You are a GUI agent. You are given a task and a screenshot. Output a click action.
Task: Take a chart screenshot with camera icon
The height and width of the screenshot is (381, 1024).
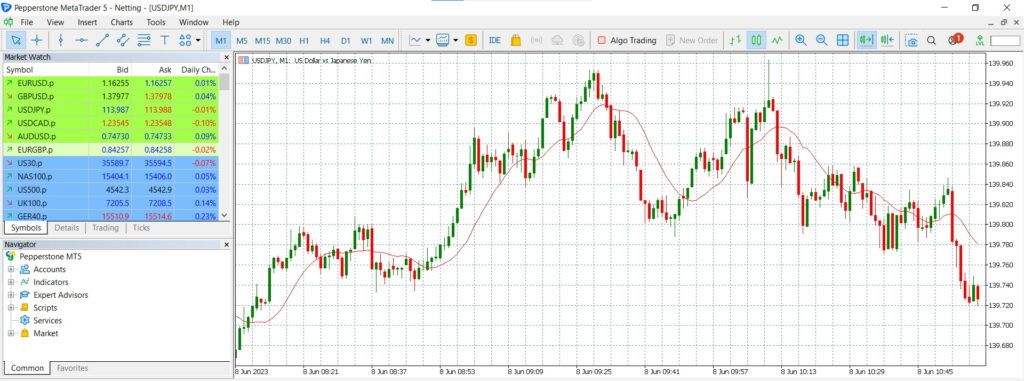(911, 40)
